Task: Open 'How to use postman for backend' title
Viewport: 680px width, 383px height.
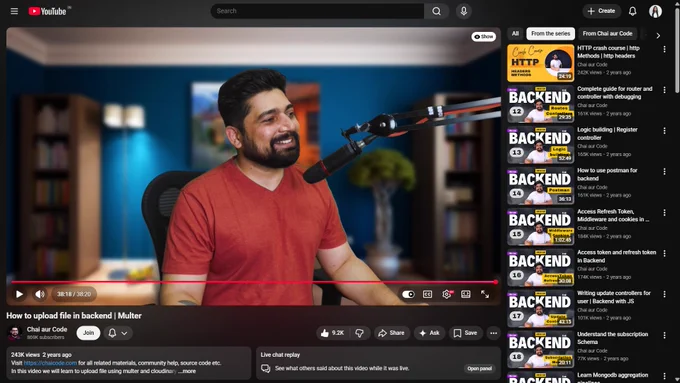Action: (x=607, y=174)
